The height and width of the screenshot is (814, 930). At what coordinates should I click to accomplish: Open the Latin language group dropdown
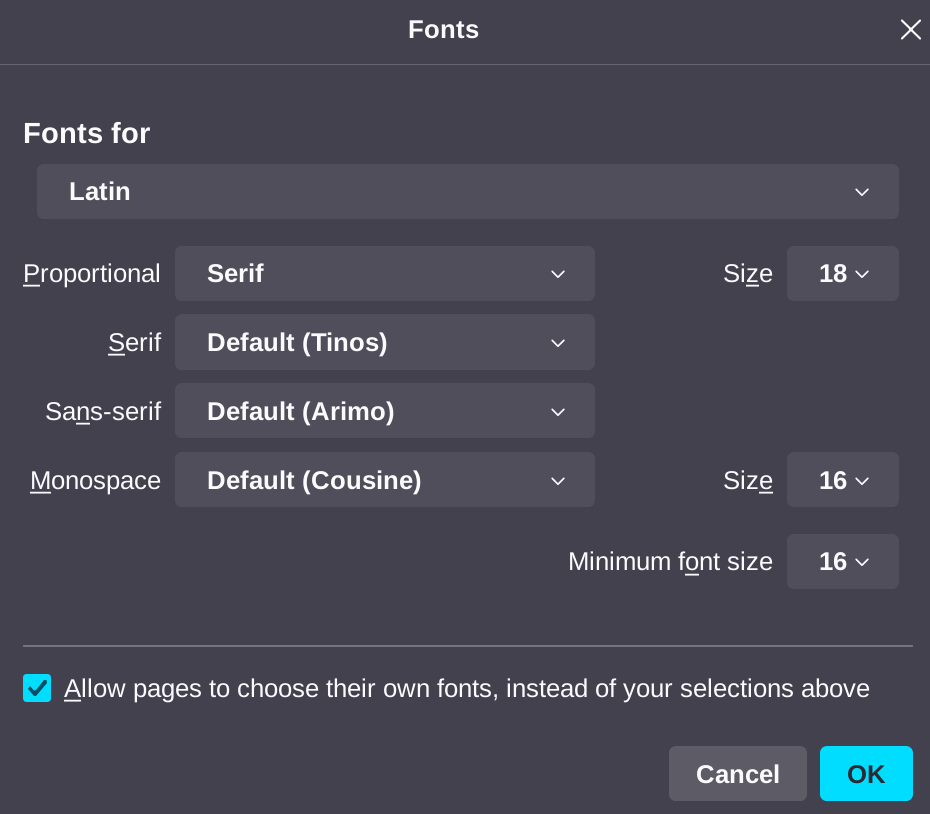[x=467, y=192]
